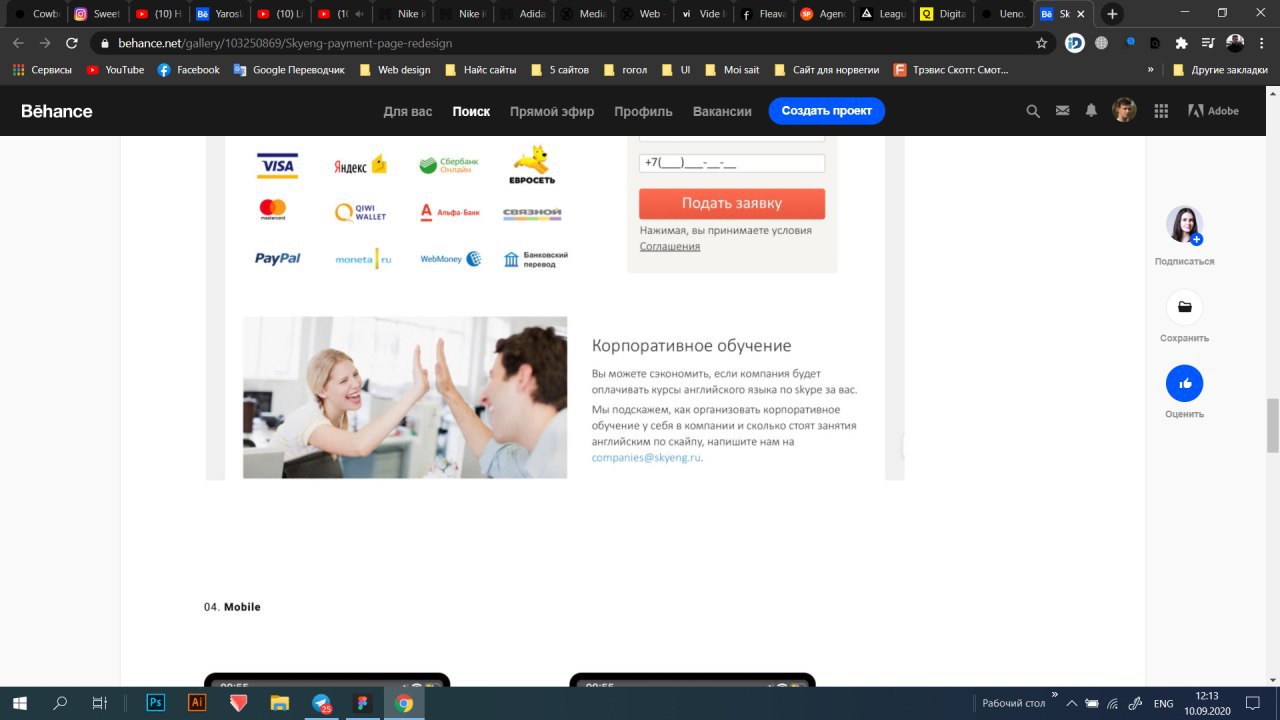1280x720 pixels.
Task: Bookmark this page with the star icon
Action: [x=1041, y=43]
